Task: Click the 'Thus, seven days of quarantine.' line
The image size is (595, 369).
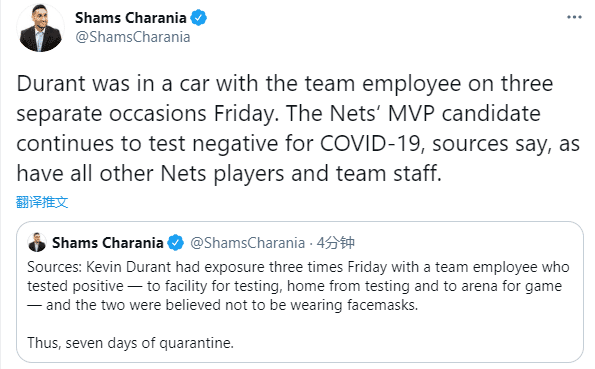Action: 130,343
